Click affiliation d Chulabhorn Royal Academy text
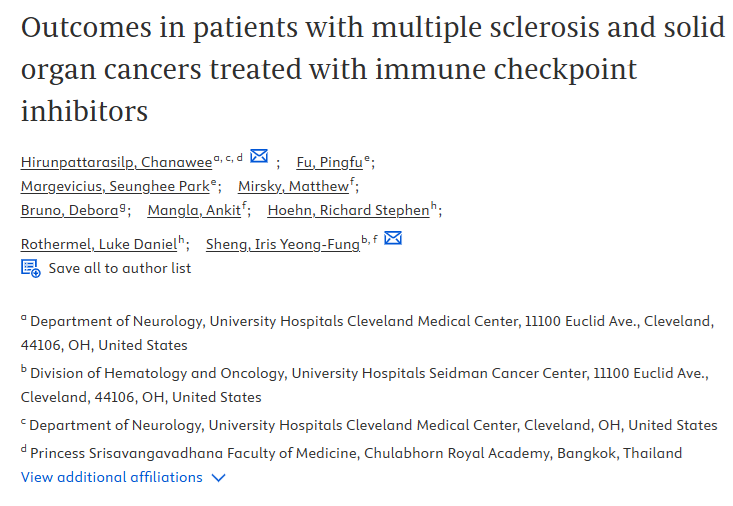The height and width of the screenshot is (506, 733). 352,453
